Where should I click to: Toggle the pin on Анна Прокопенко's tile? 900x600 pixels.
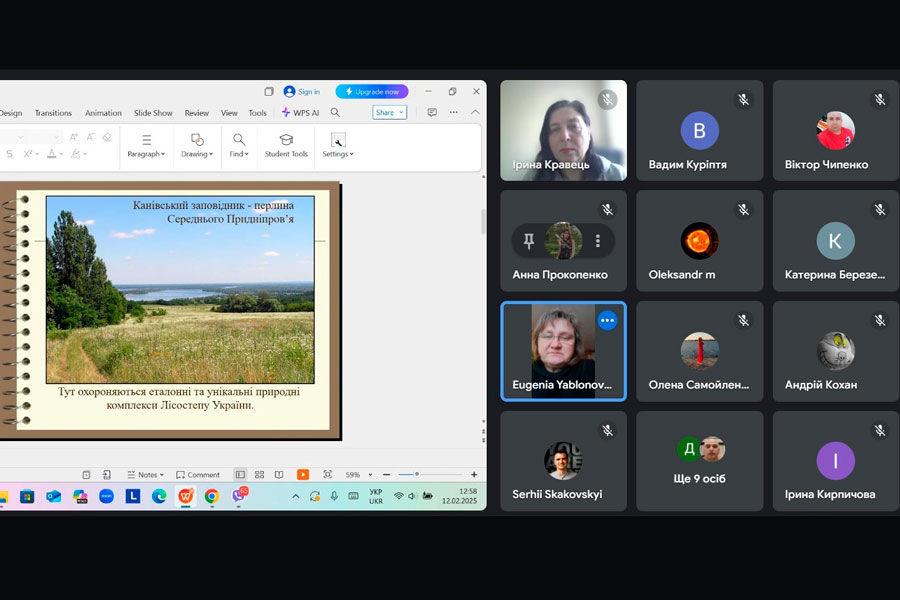tap(529, 241)
